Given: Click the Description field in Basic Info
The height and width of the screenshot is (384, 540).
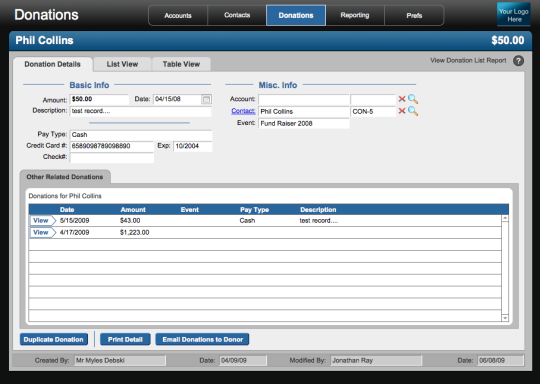Looking at the screenshot, I should (141, 111).
